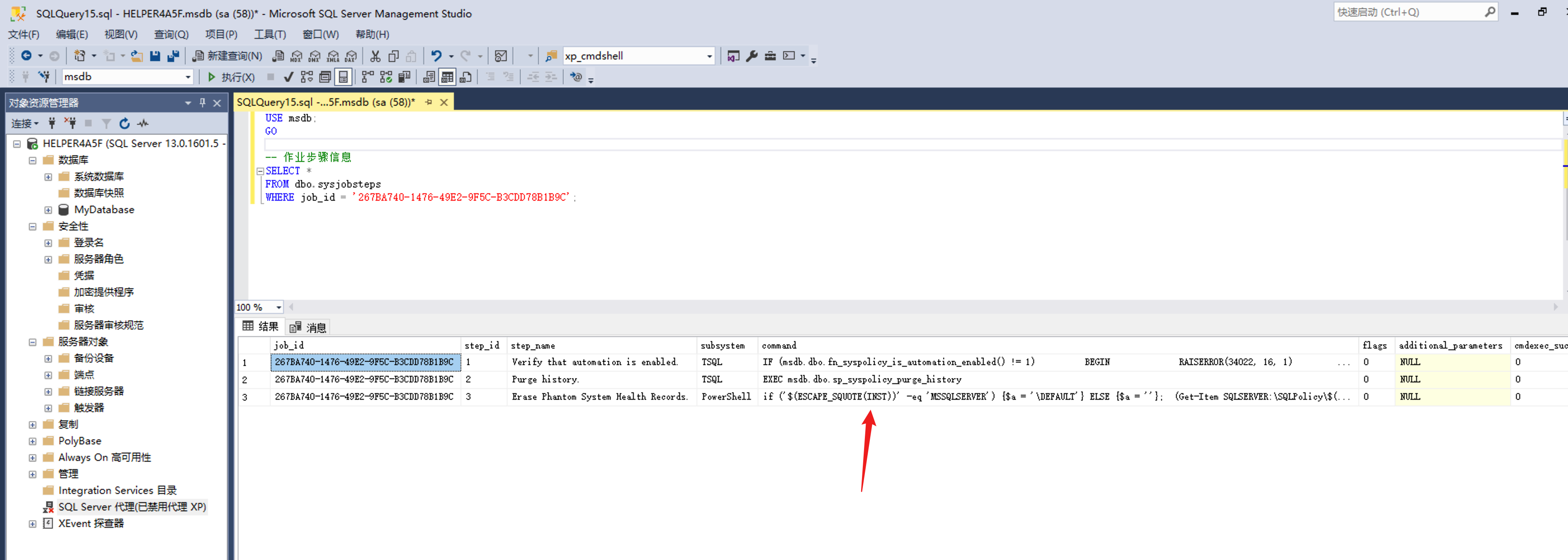The height and width of the screenshot is (560, 1568).
Task: Click the Cut scissors icon
Action: (x=375, y=56)
